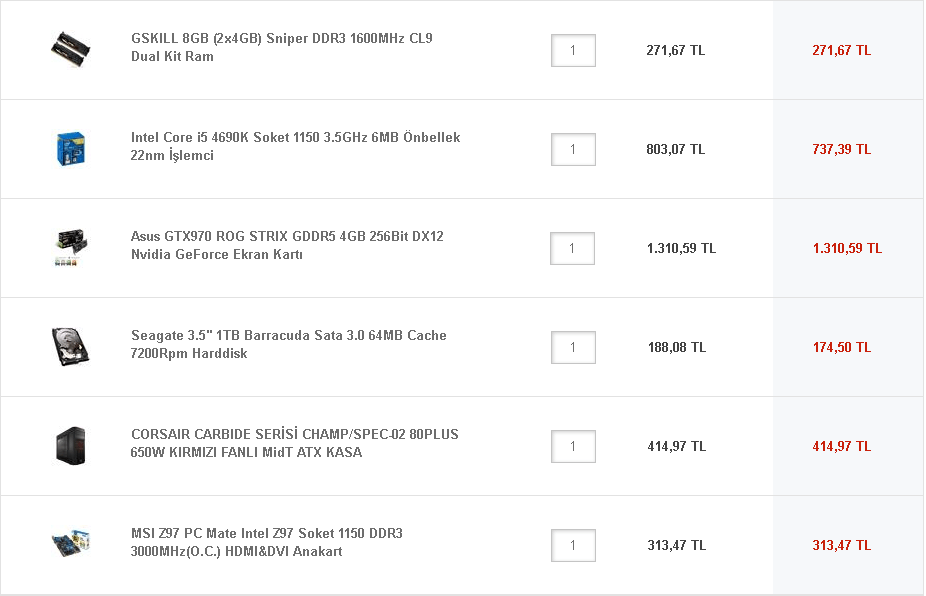Click the MSI Z97 motherboard image
Image resolution: width=926 pixels, height=596 pixels.
pos(71,544)
